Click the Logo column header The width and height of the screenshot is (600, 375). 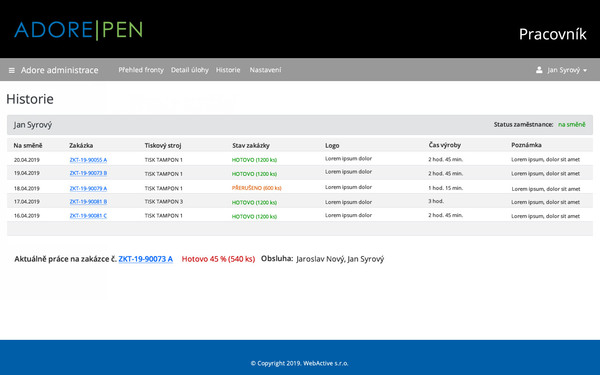[332, 145]
